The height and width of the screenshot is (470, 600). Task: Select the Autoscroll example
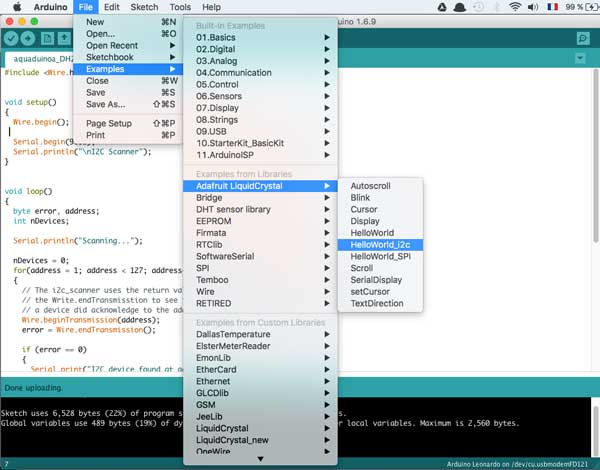(380, 186)
